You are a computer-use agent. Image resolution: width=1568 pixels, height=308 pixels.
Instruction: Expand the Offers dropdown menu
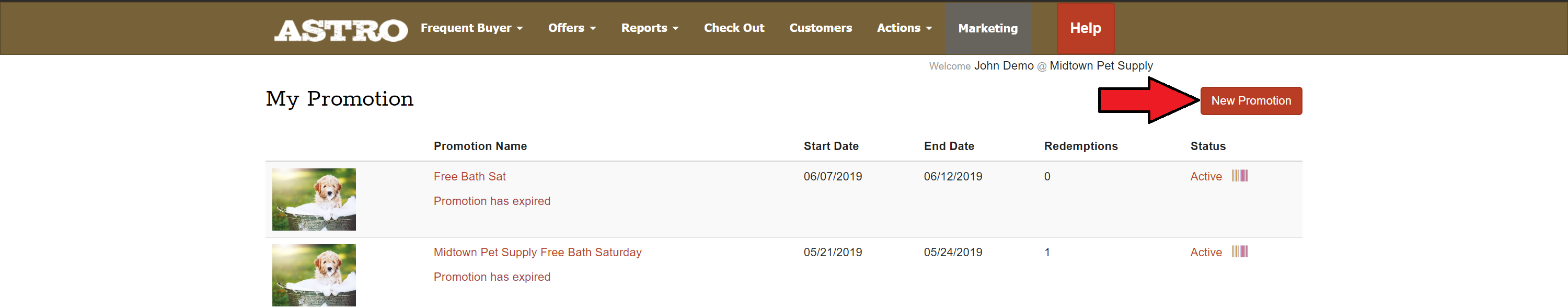pos(572,28)
